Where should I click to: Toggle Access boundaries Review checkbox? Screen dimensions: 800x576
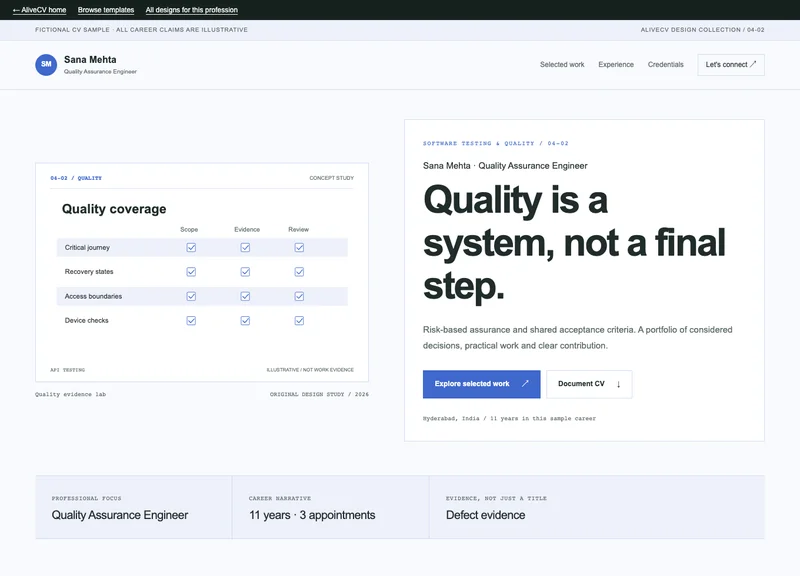coord(299,296)
